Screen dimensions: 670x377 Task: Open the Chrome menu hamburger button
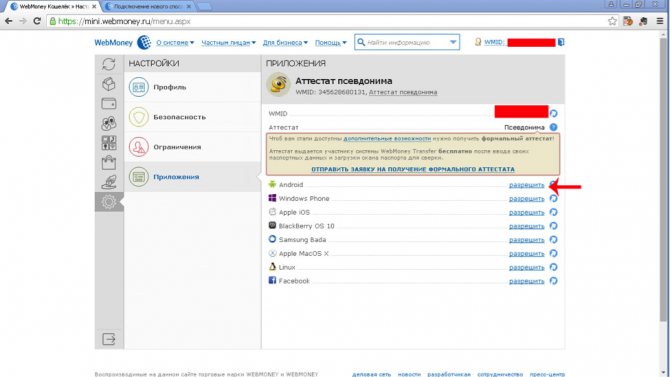(x=660, y=21)
